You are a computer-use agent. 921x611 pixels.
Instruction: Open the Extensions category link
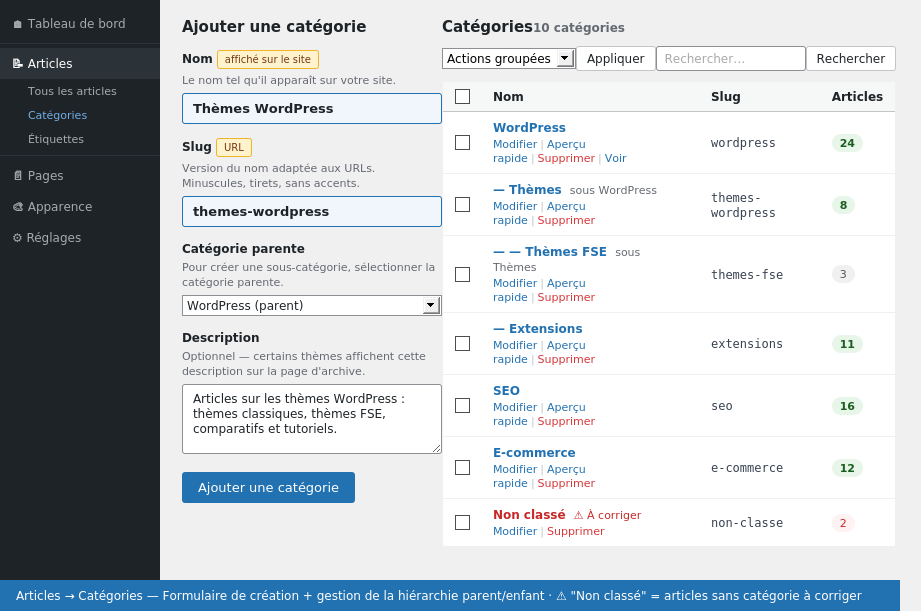538,328
